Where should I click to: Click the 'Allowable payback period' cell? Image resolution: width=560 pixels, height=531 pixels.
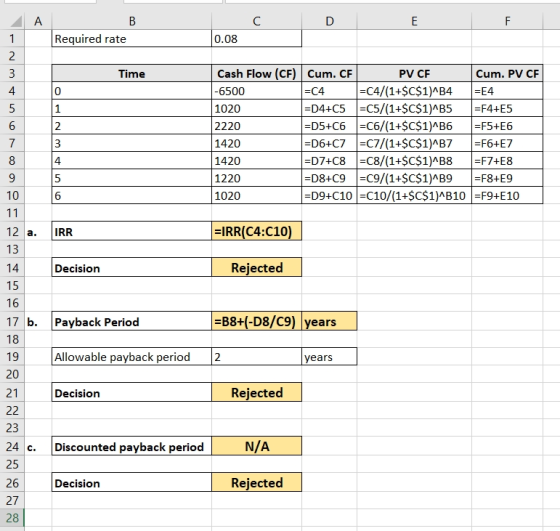(132, 356)
